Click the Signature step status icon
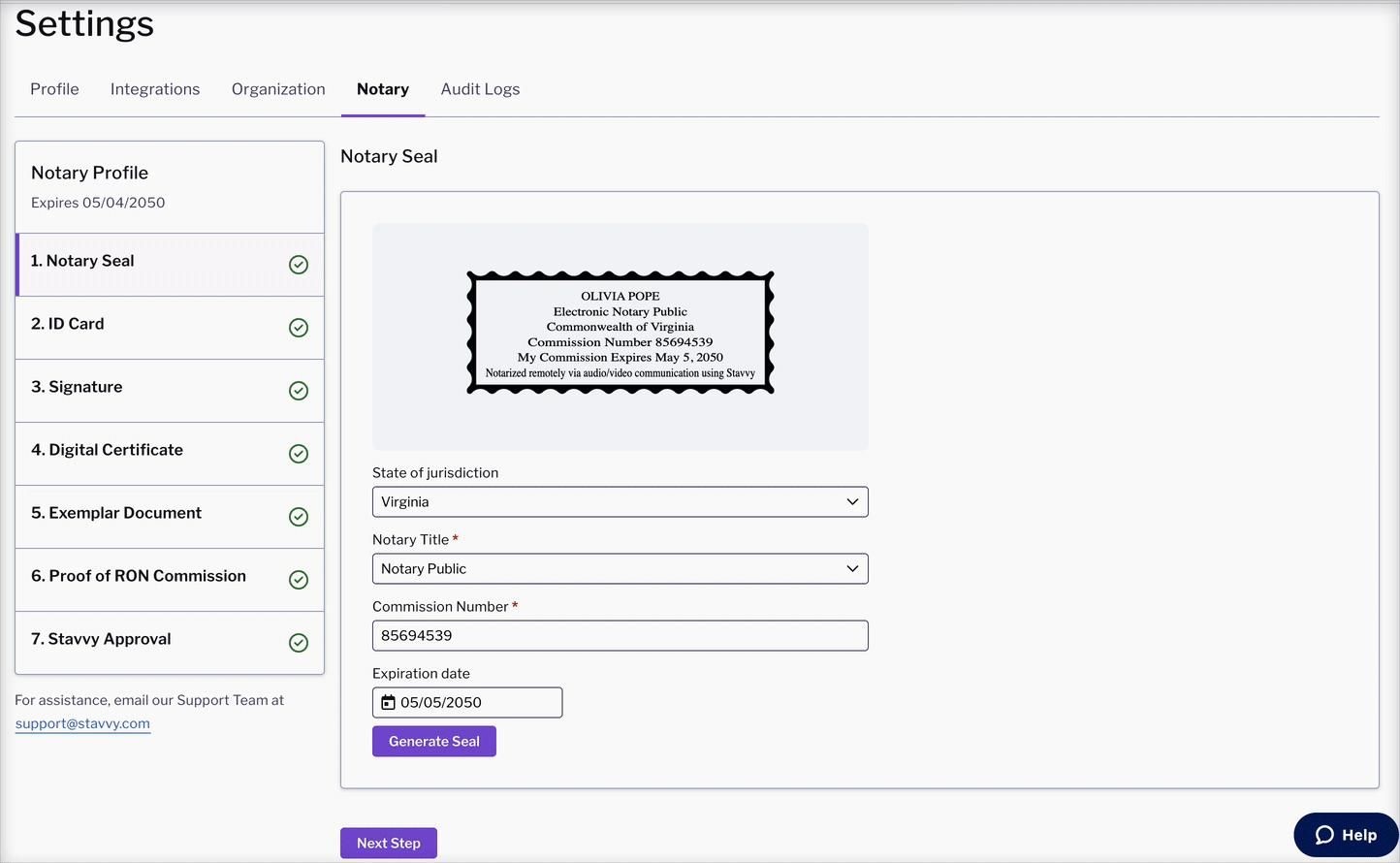Viewport: 1400px width, 863px height. click(299, 390)
